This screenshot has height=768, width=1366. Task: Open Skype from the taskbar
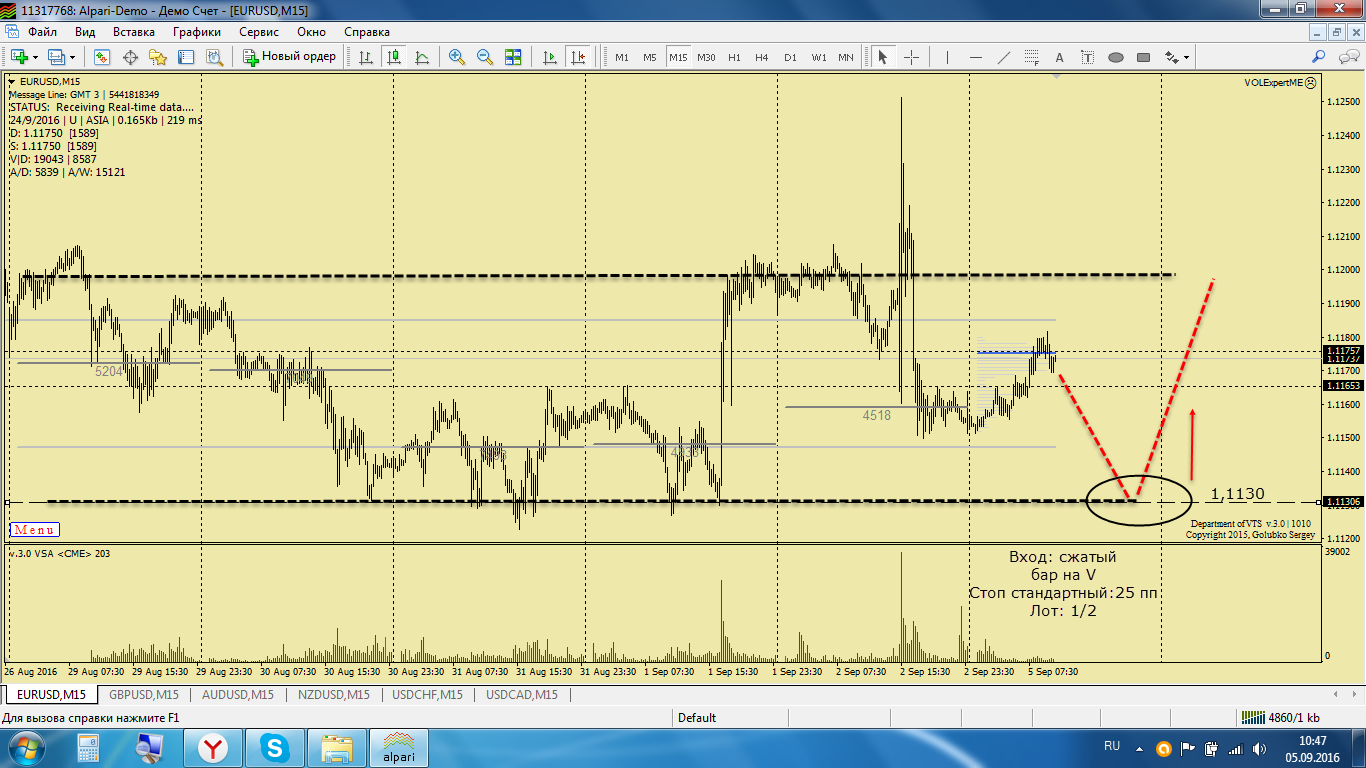point(273,747)
